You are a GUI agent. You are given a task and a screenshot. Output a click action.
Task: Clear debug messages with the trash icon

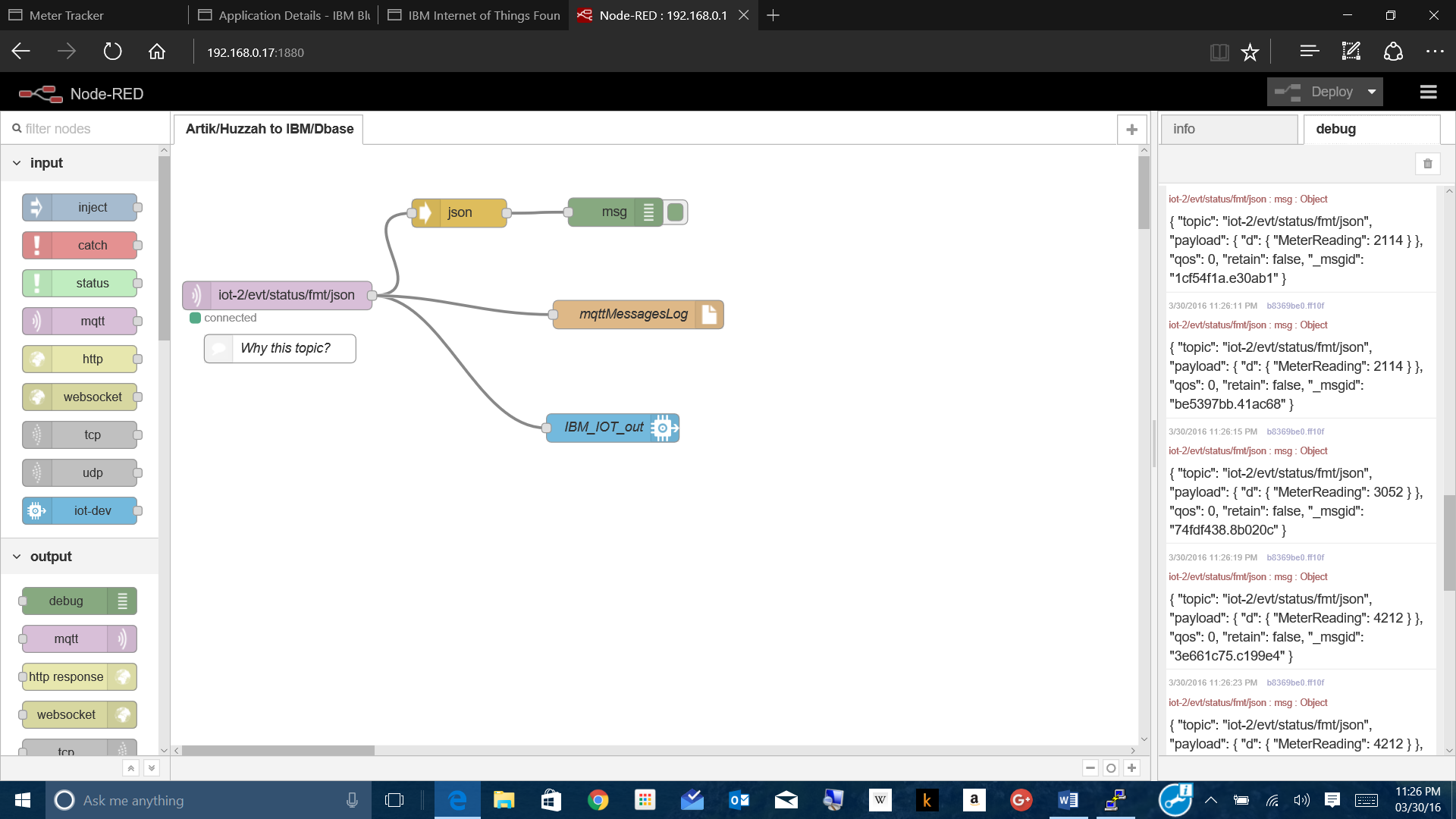tap(1427, 164)
